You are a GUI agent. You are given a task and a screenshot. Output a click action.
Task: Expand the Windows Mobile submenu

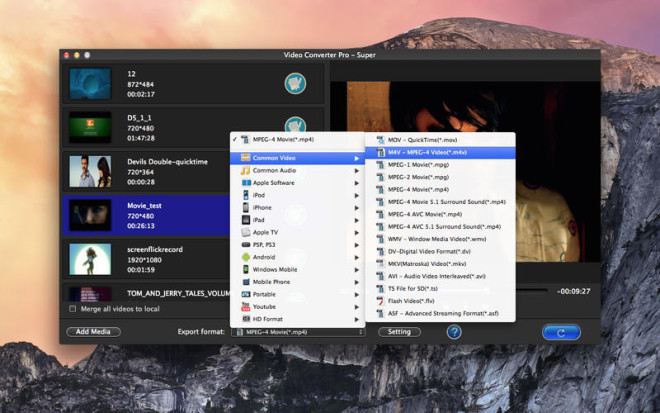pyautogui.click(x=356, y=270)
